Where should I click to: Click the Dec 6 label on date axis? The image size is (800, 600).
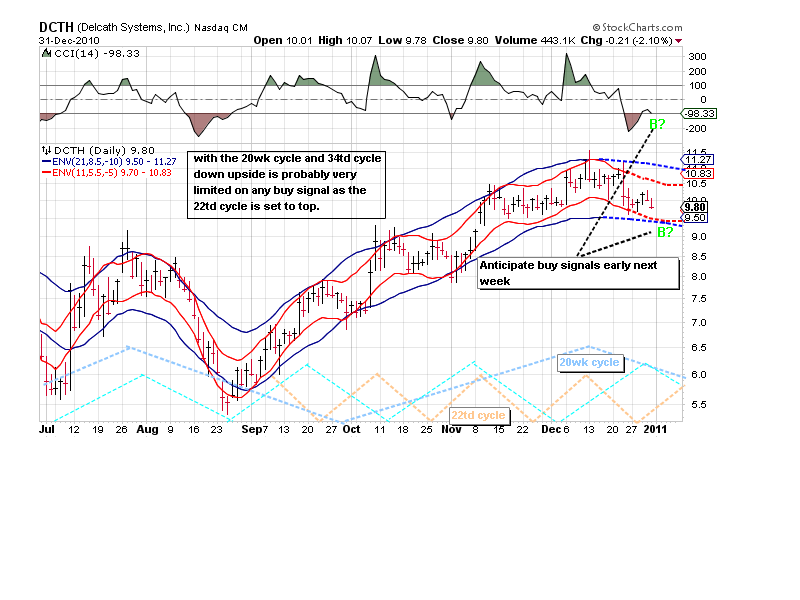pyautogui.click(x=556, y=429)
